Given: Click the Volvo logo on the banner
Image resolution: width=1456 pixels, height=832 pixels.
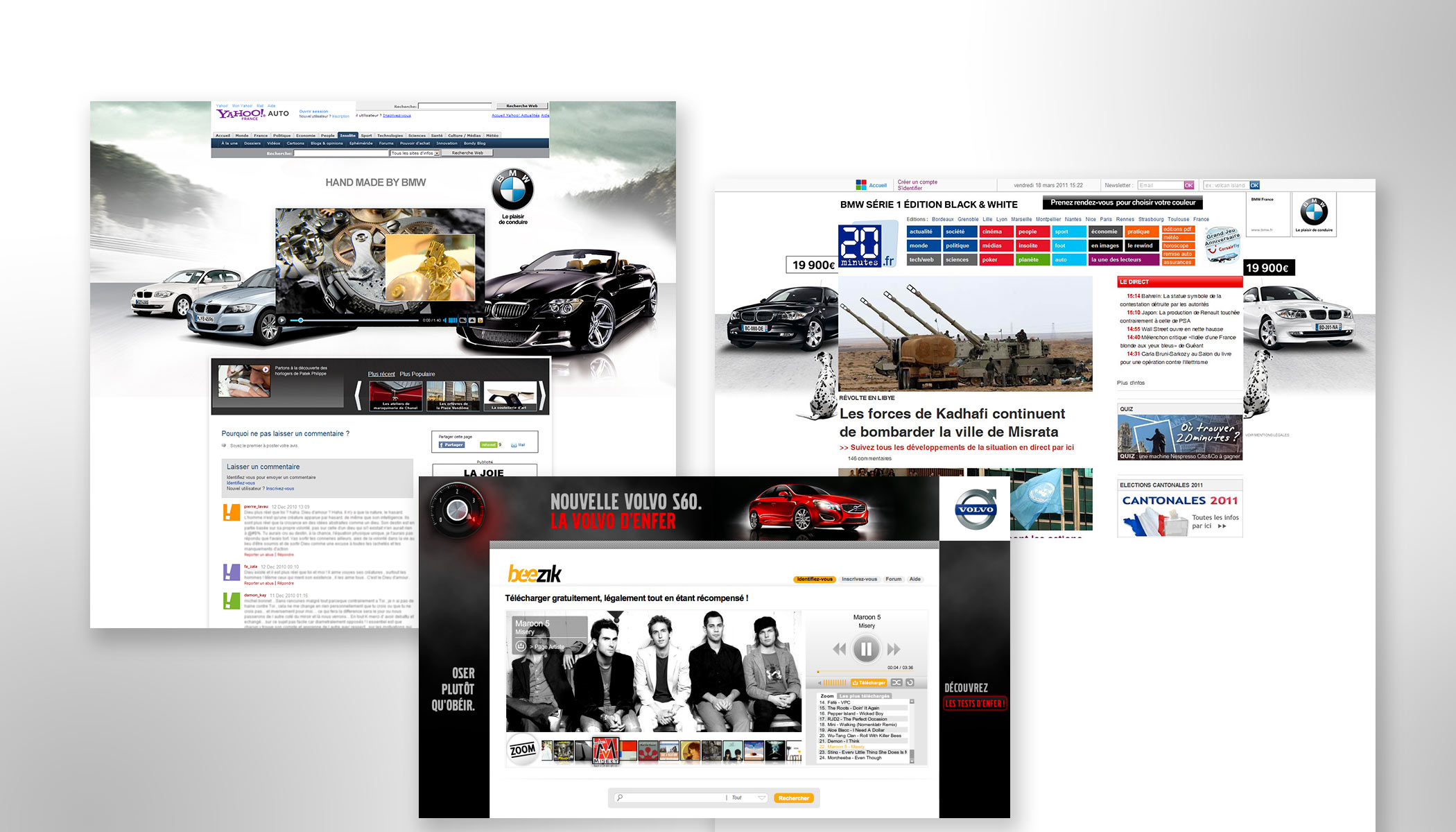Looking at the screenshot, I should click(976, 509).
